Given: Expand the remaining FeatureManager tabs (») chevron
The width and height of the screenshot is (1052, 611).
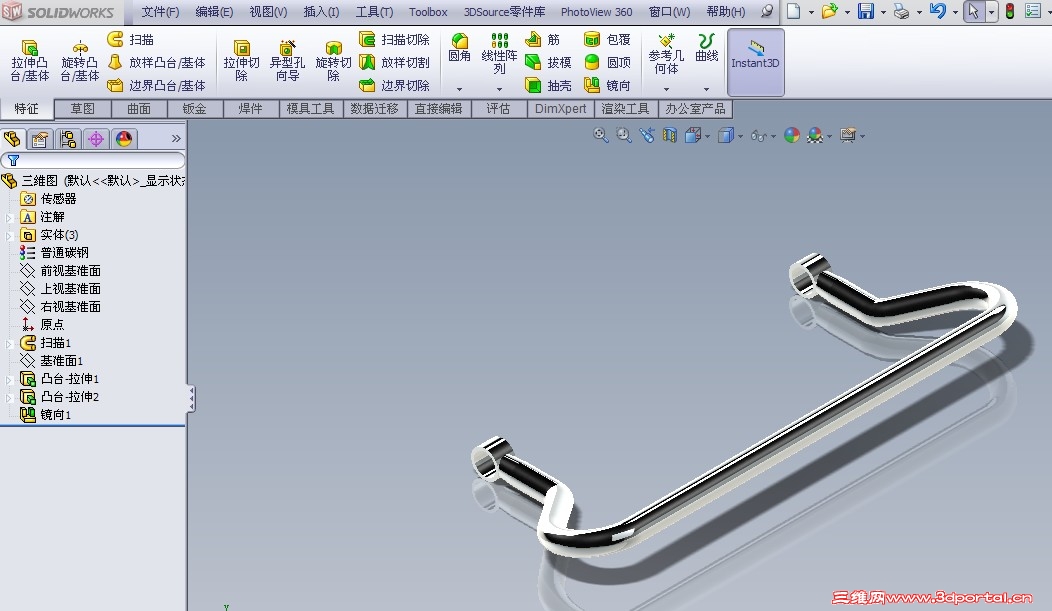Looking at the screenshot, I should (x=176, y=138).
